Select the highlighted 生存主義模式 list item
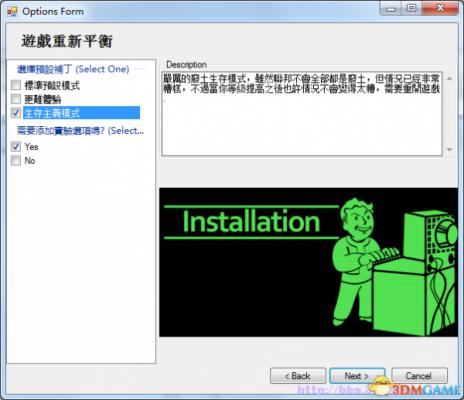The image size is (464, 400). coord(81,113)
